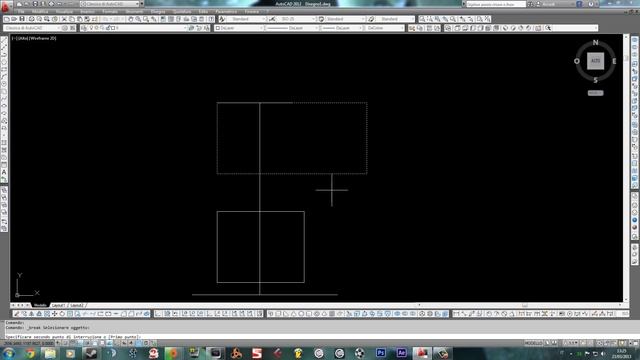640x360 pixels.
Task: Click Cut icon in Standard toolbar
Action: coord(64,19)
